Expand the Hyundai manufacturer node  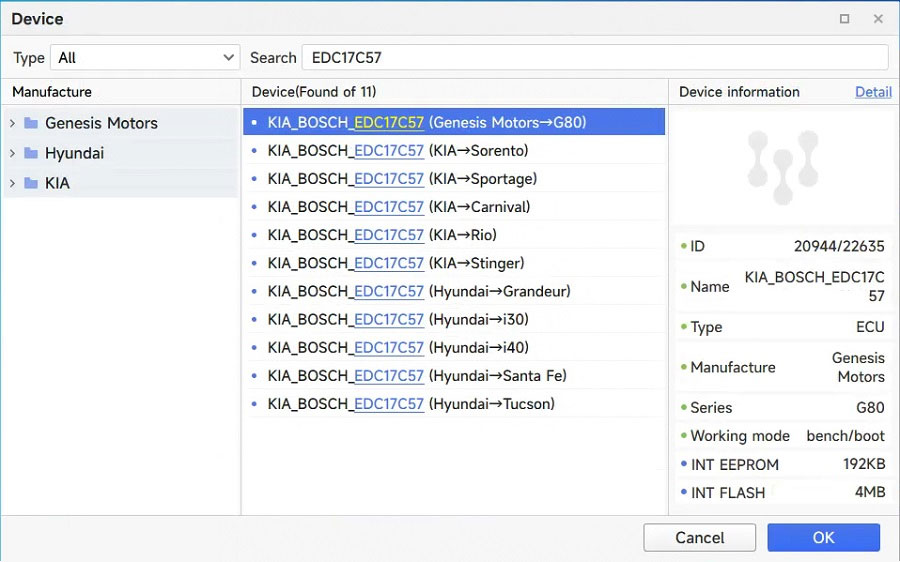coord(12,154)
